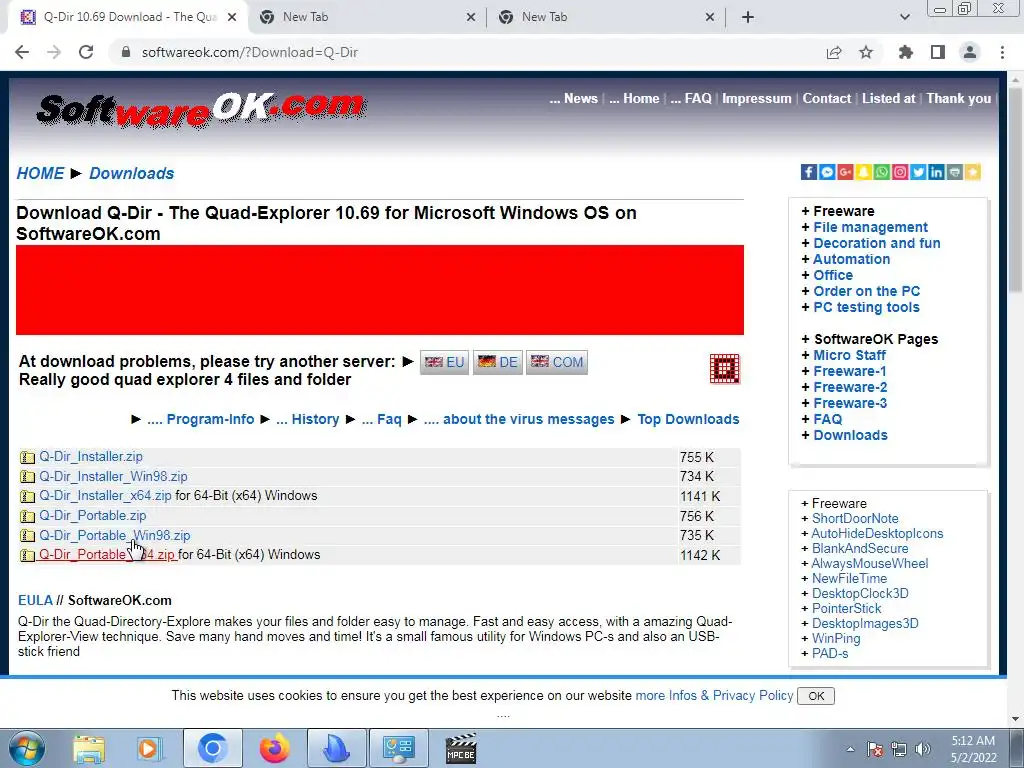Launch Firefox from the taskbar
The image size is (1024, 768).
pos(274,748)
